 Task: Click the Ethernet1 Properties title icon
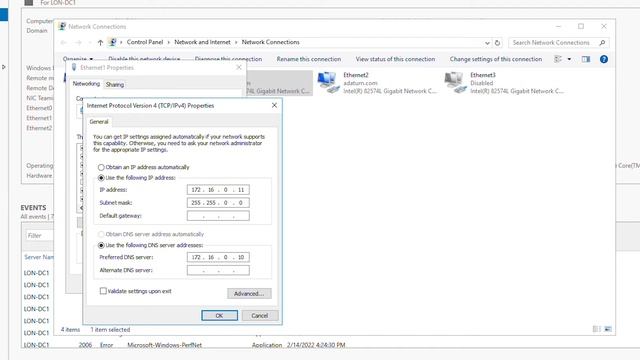pos(74,67)
